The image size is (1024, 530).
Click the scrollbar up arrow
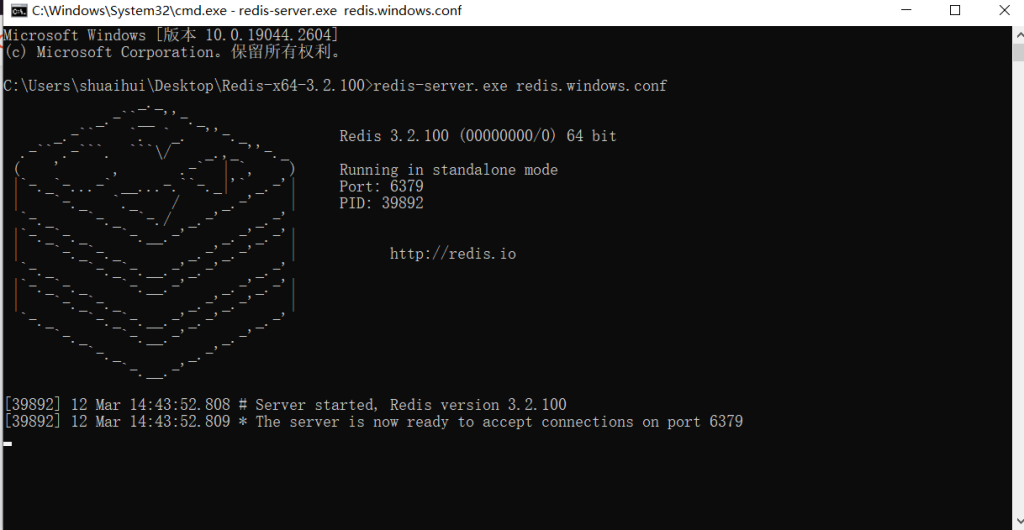pyautogui.click(x=1014, y=33)
